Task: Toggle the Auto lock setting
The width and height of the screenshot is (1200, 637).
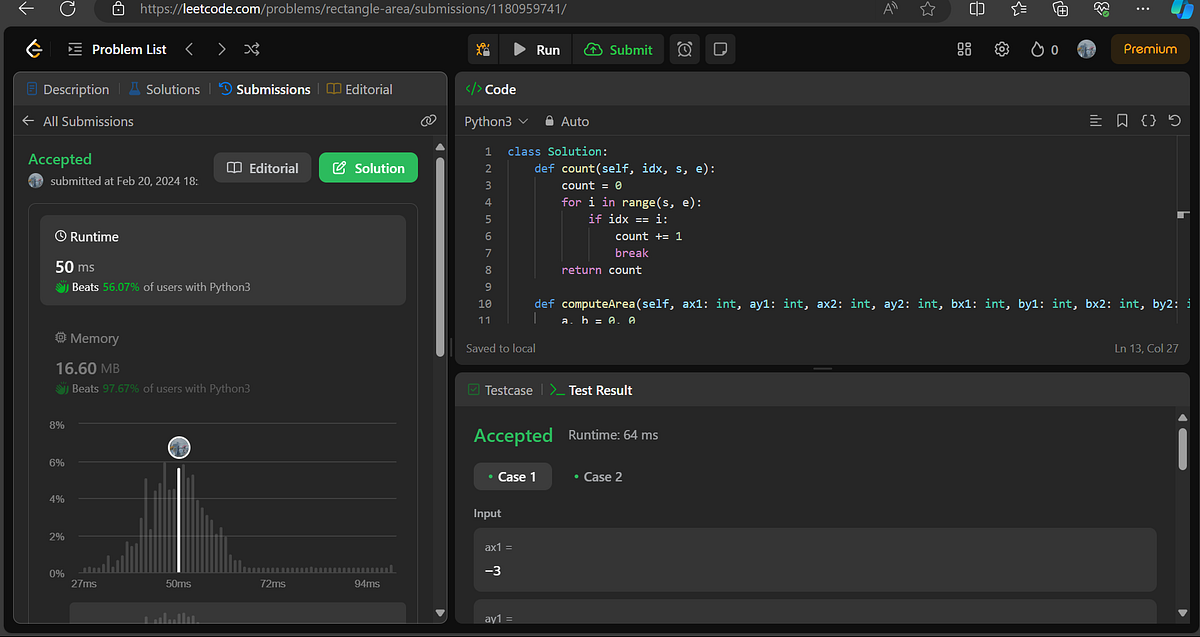Action: click(566, 121)
